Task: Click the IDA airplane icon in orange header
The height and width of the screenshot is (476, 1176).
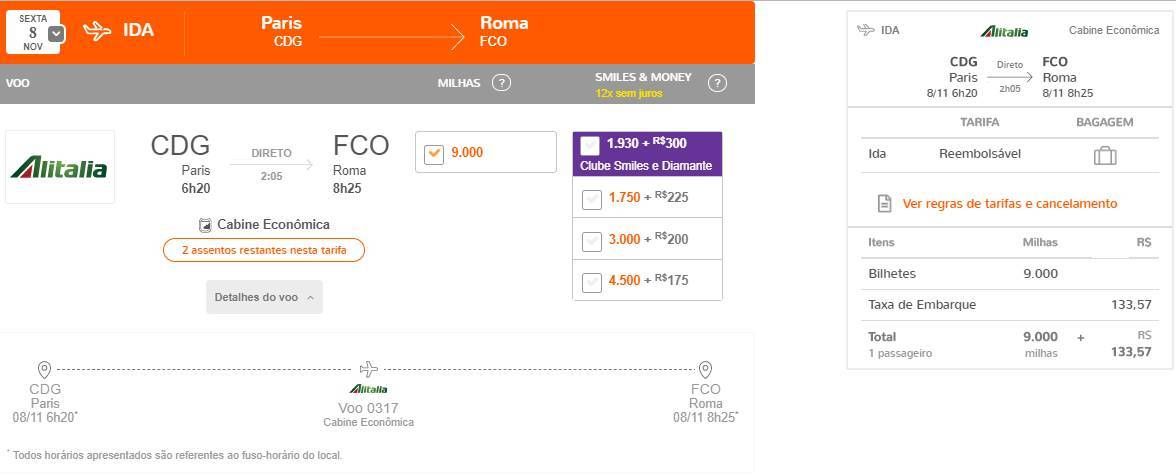Action: 98,31
